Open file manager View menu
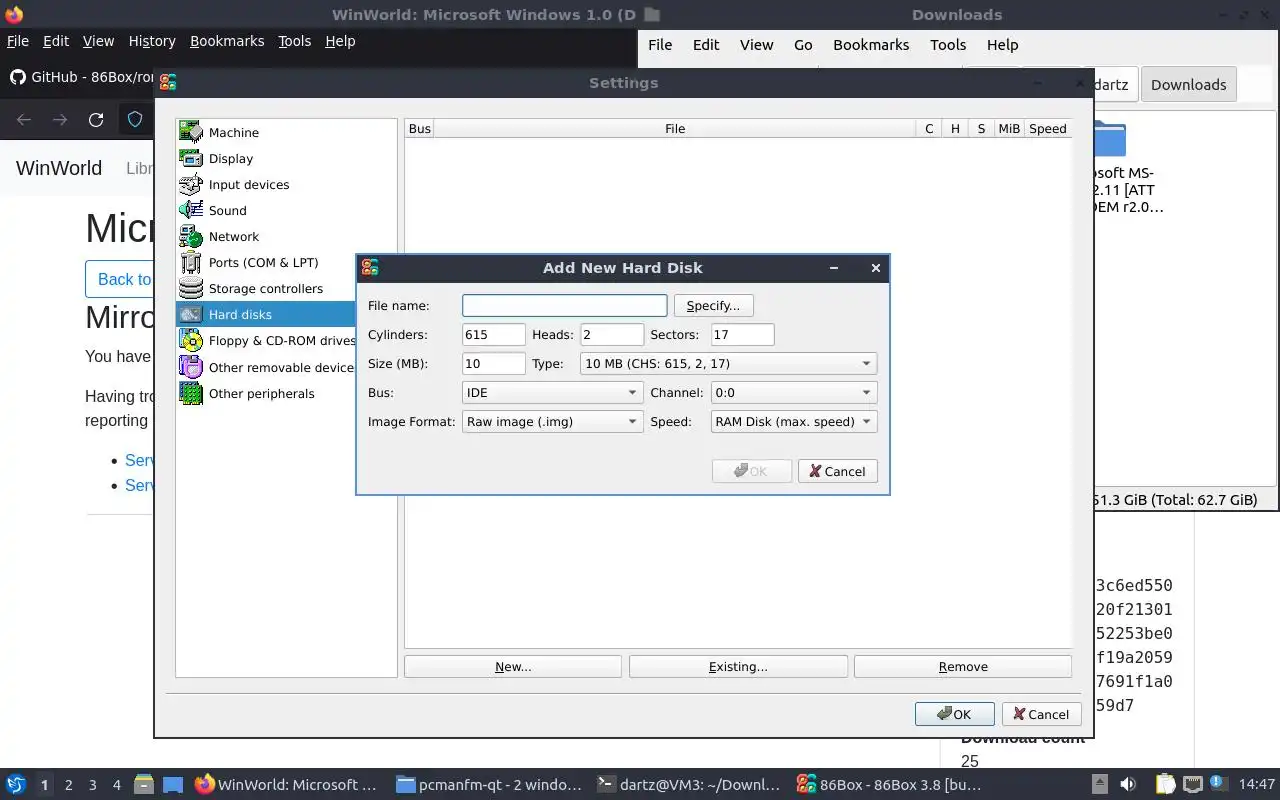This screenshot has width=1280, height=800. 756,45
